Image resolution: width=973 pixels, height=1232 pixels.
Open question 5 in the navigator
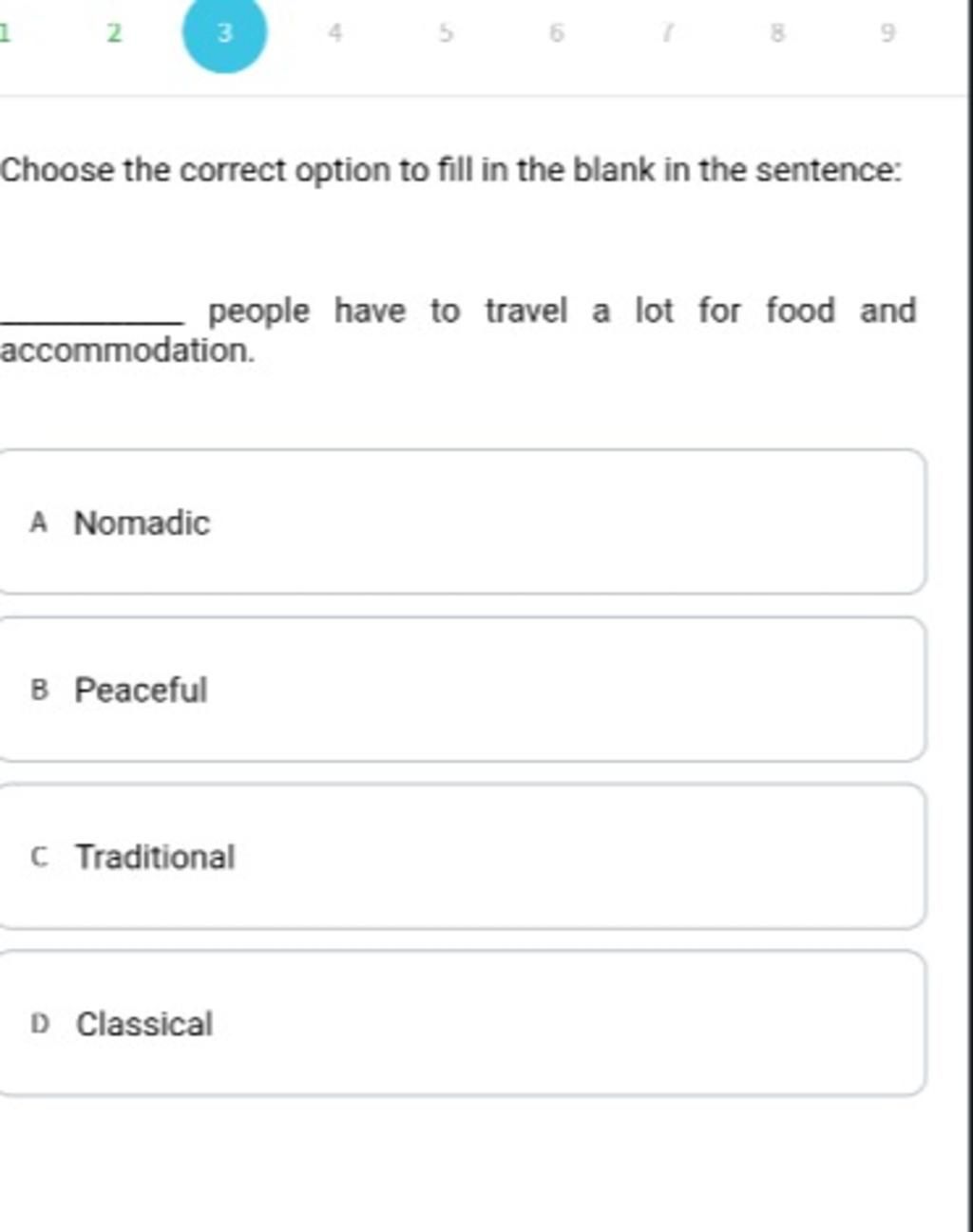click(x=446, y=33)
